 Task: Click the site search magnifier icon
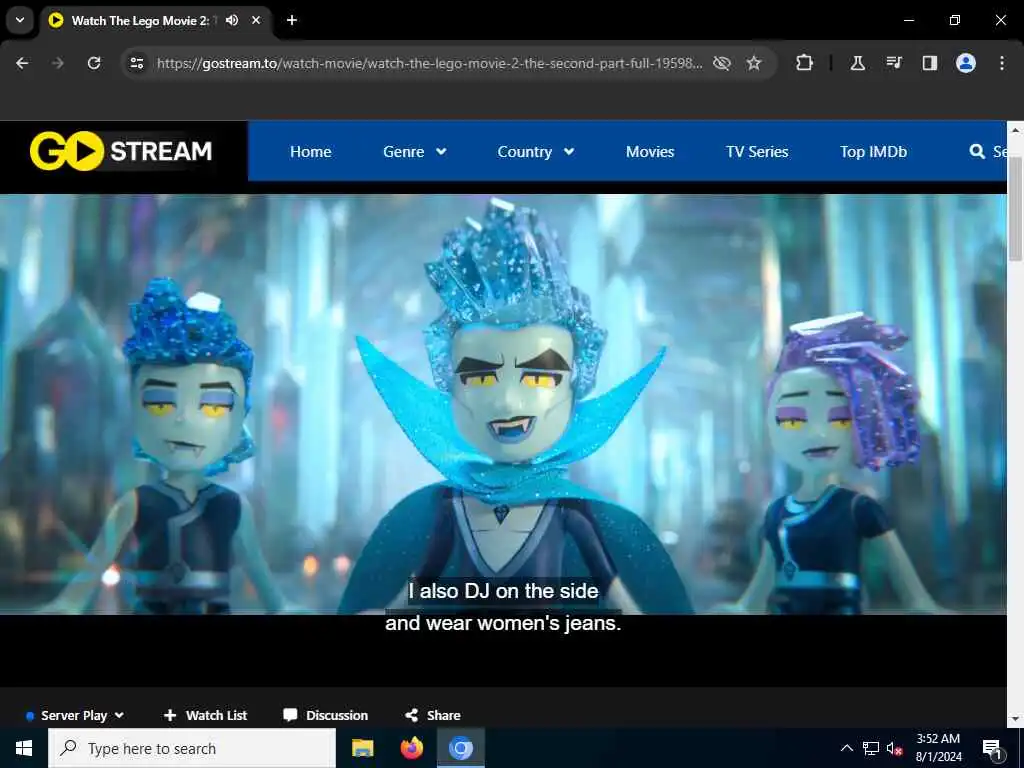click(977, 152)
